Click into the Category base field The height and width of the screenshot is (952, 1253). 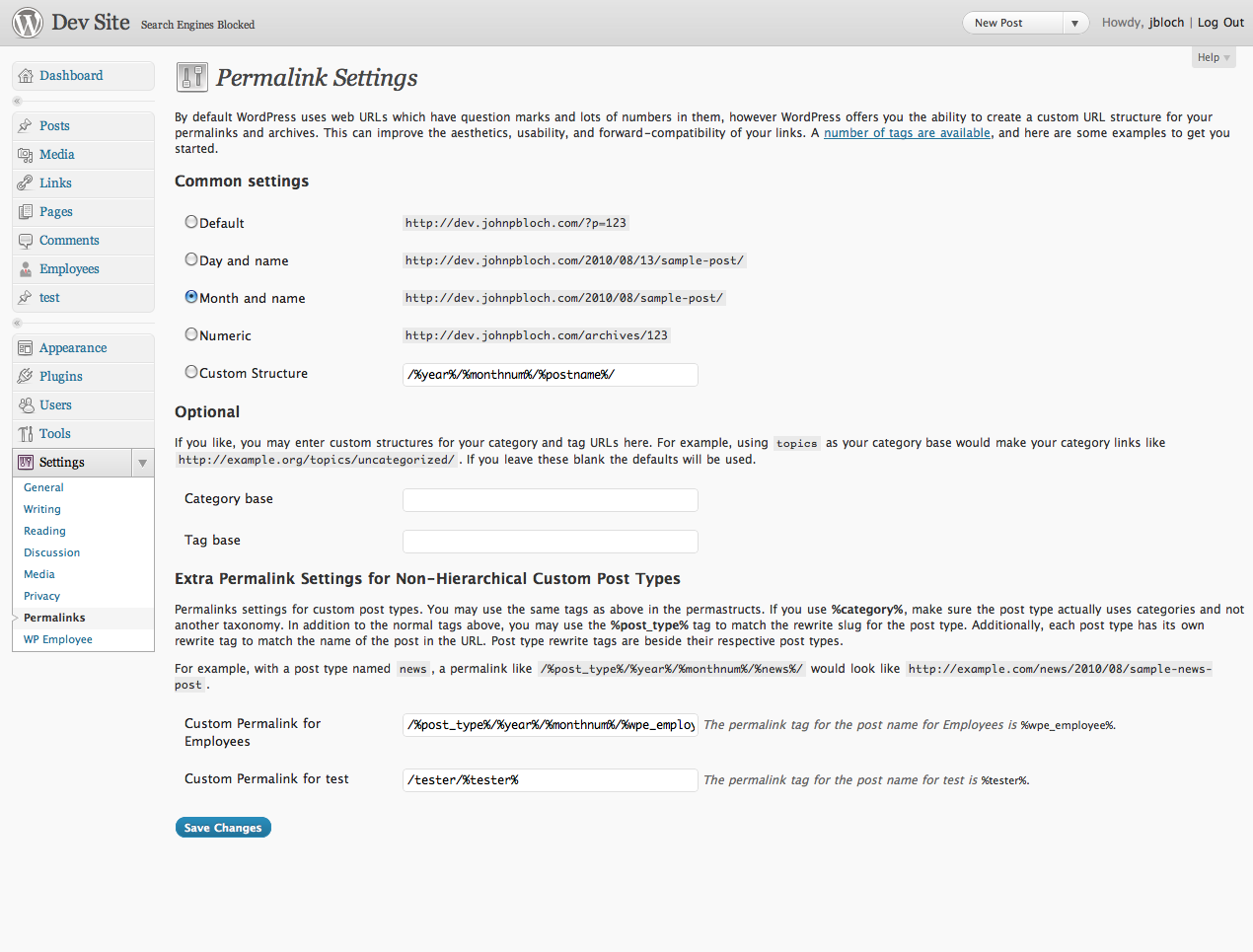point(551,500)
